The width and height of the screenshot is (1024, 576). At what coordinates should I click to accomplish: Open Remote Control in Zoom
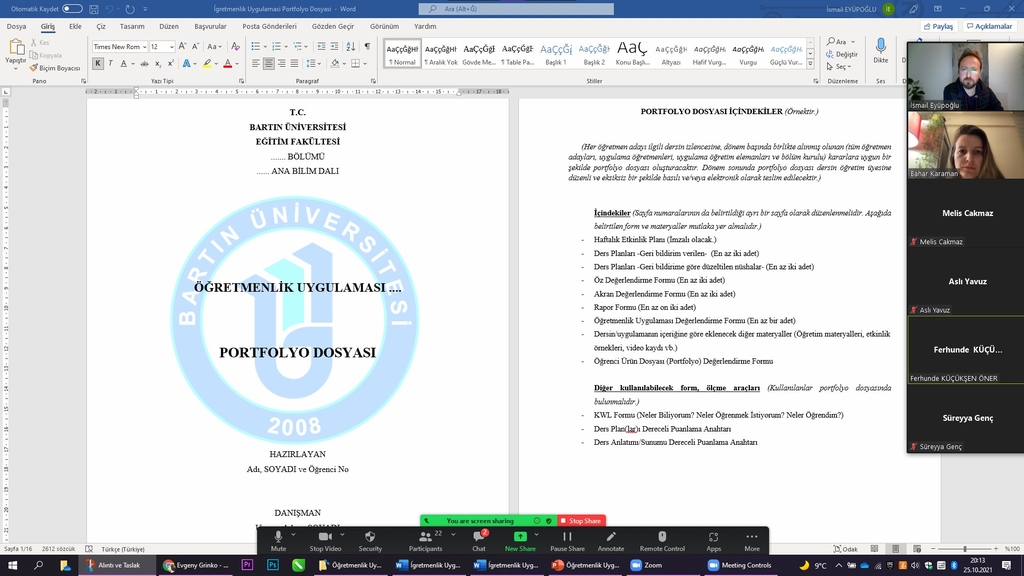point(662,540)
